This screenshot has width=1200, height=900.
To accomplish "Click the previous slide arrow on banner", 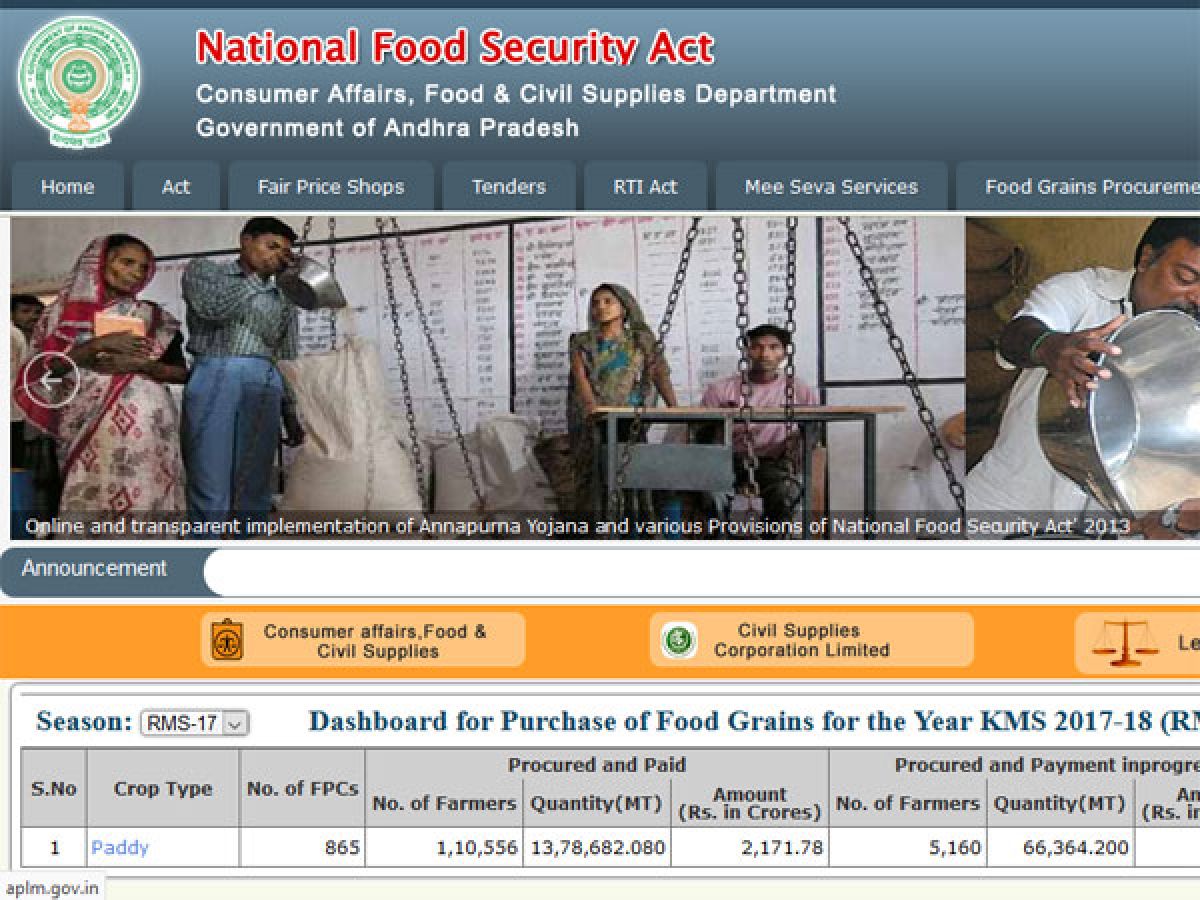I will click(51, 379).
